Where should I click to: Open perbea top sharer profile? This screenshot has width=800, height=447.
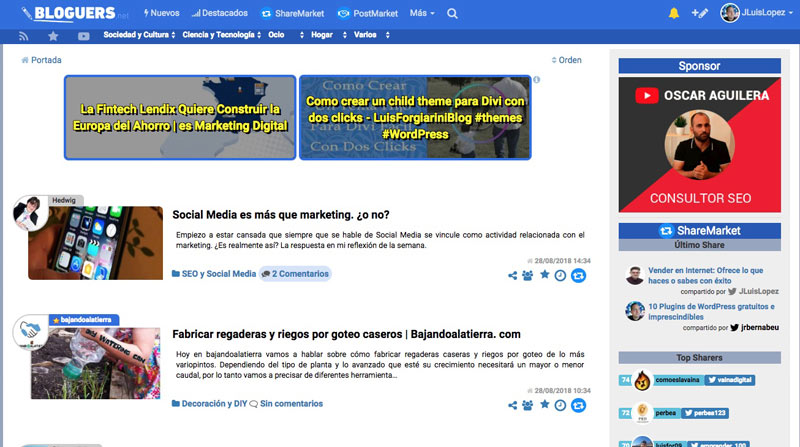pos(666,413)
